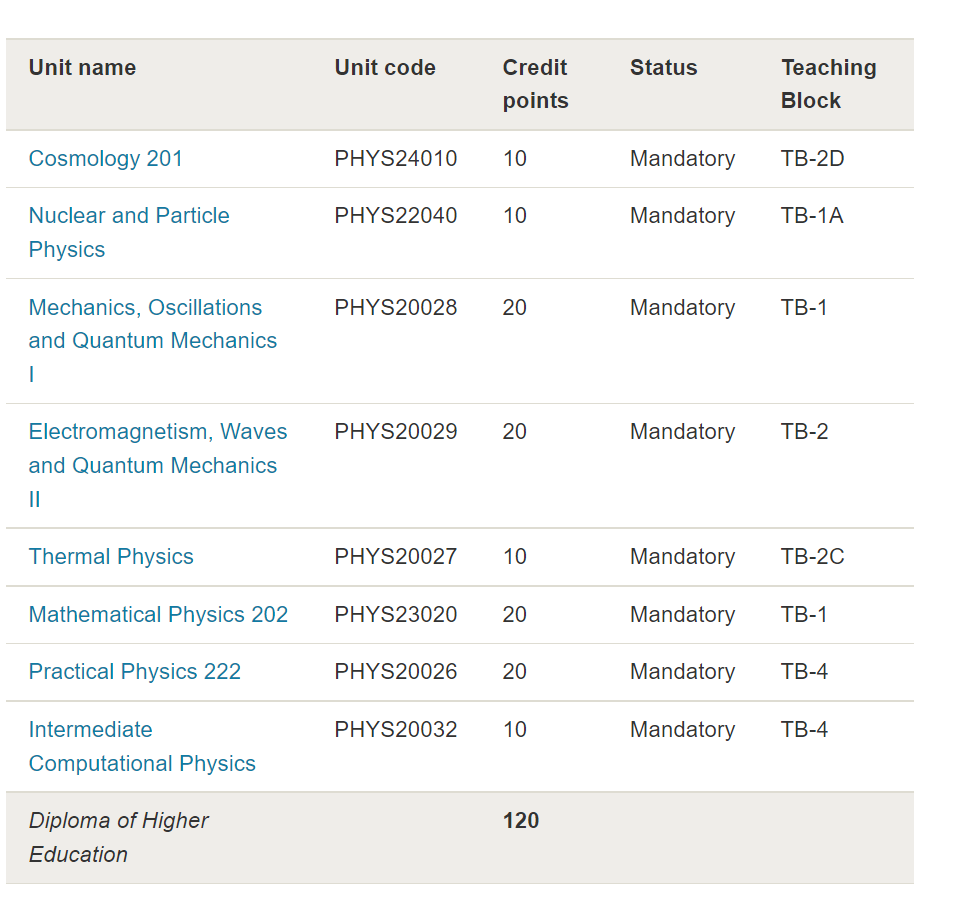Open Nuclear and Particle Physics link
Image resolution: width=956 pixels, height=922 pixels.
[x=129, y=232]
